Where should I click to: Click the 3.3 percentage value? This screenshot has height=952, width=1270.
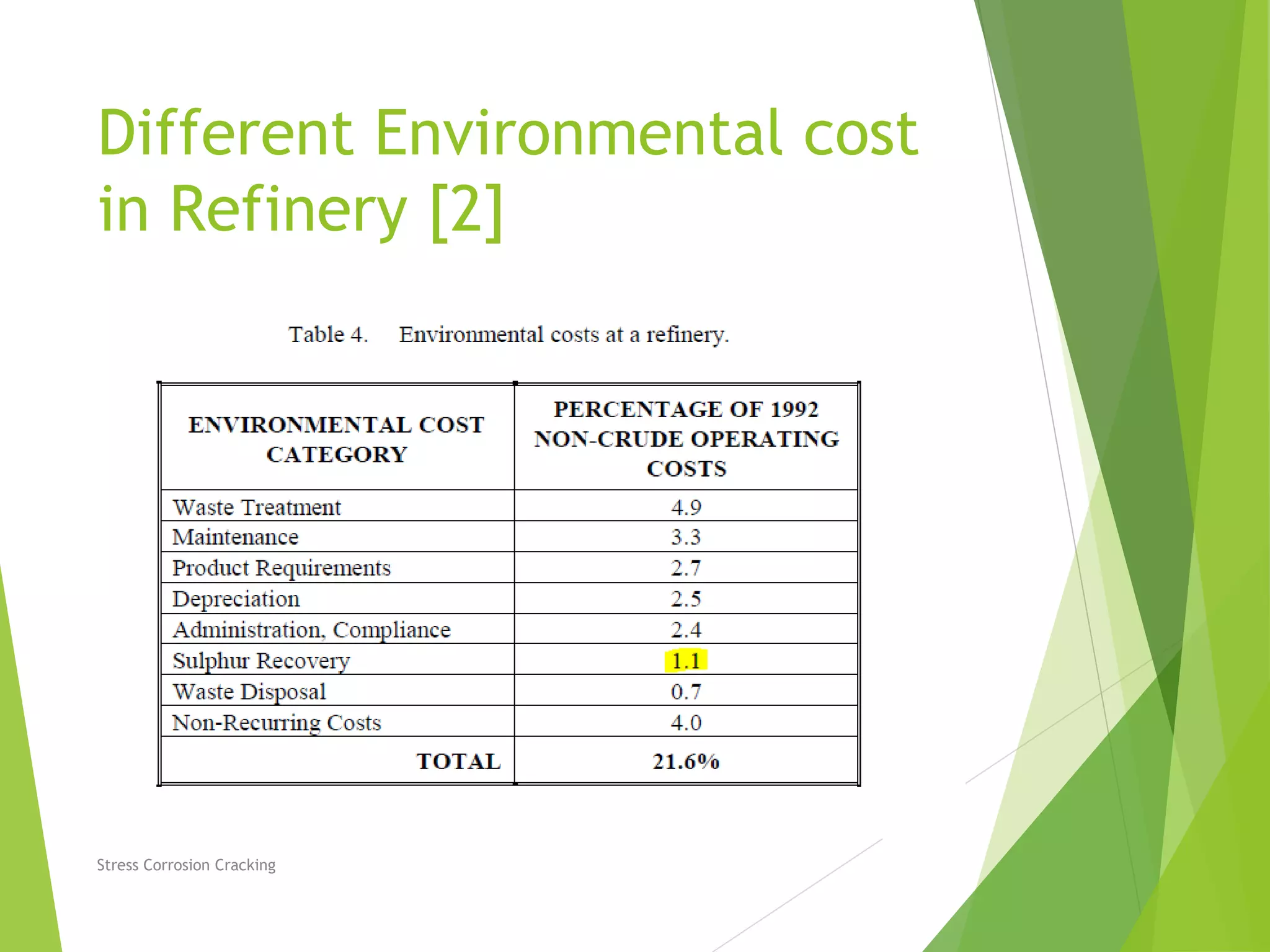(x=686, y=537)
